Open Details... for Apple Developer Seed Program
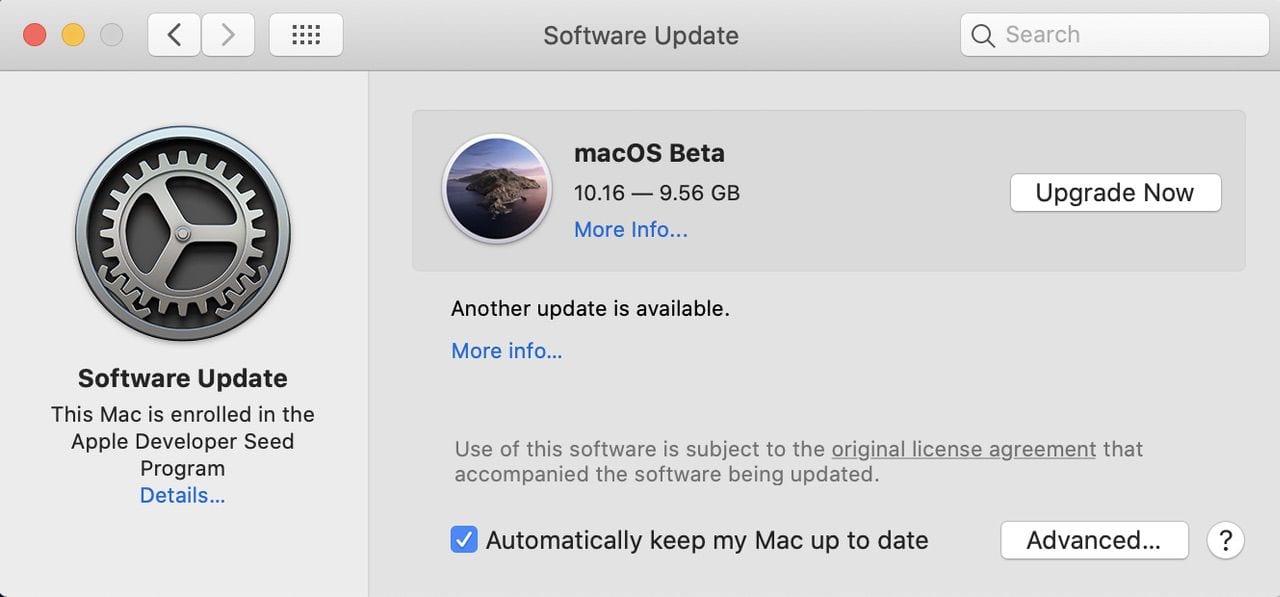This screenshot has height=597, width=1280. pyautogui.click(x=182, y=496)
